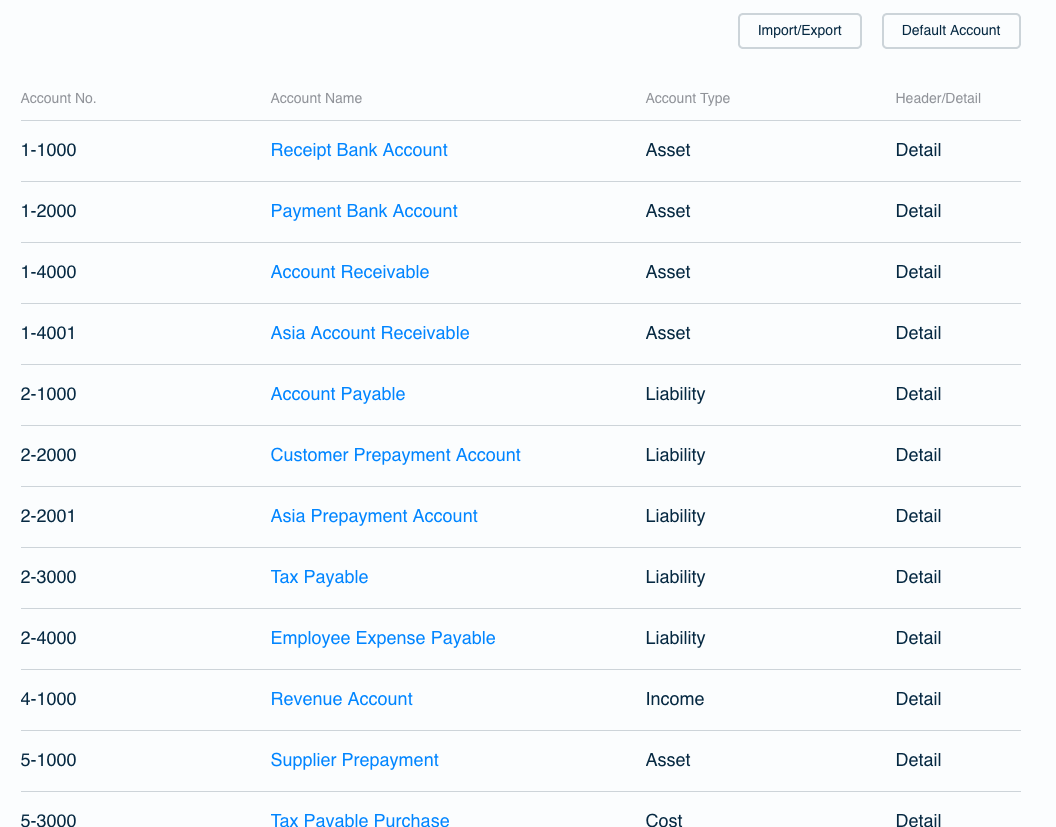
Task: Click the Import/Export button
Action: [x=799, y=31]
